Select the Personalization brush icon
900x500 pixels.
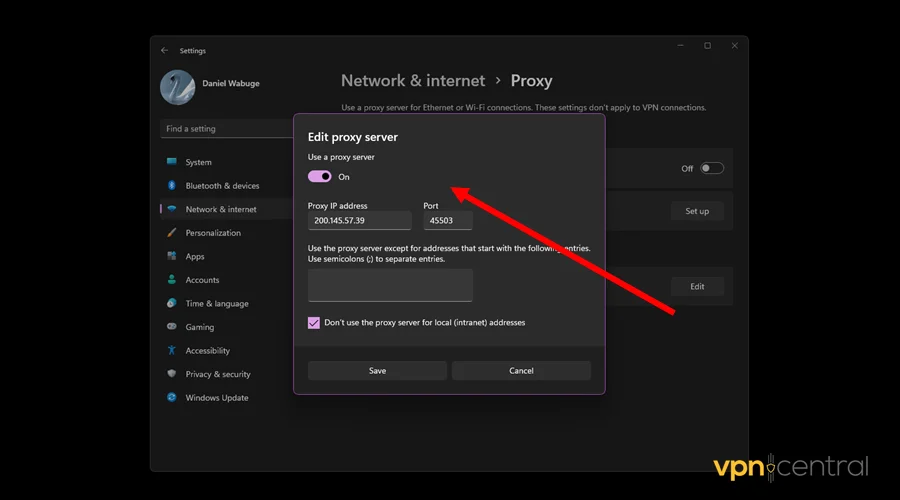tap(172, 233)
